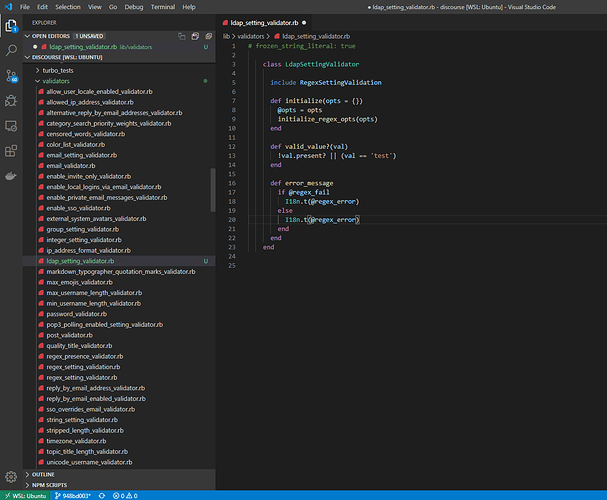607x500 pixels.
Task: Open regex_setting_validation.rb file
Action: point(83,367)
